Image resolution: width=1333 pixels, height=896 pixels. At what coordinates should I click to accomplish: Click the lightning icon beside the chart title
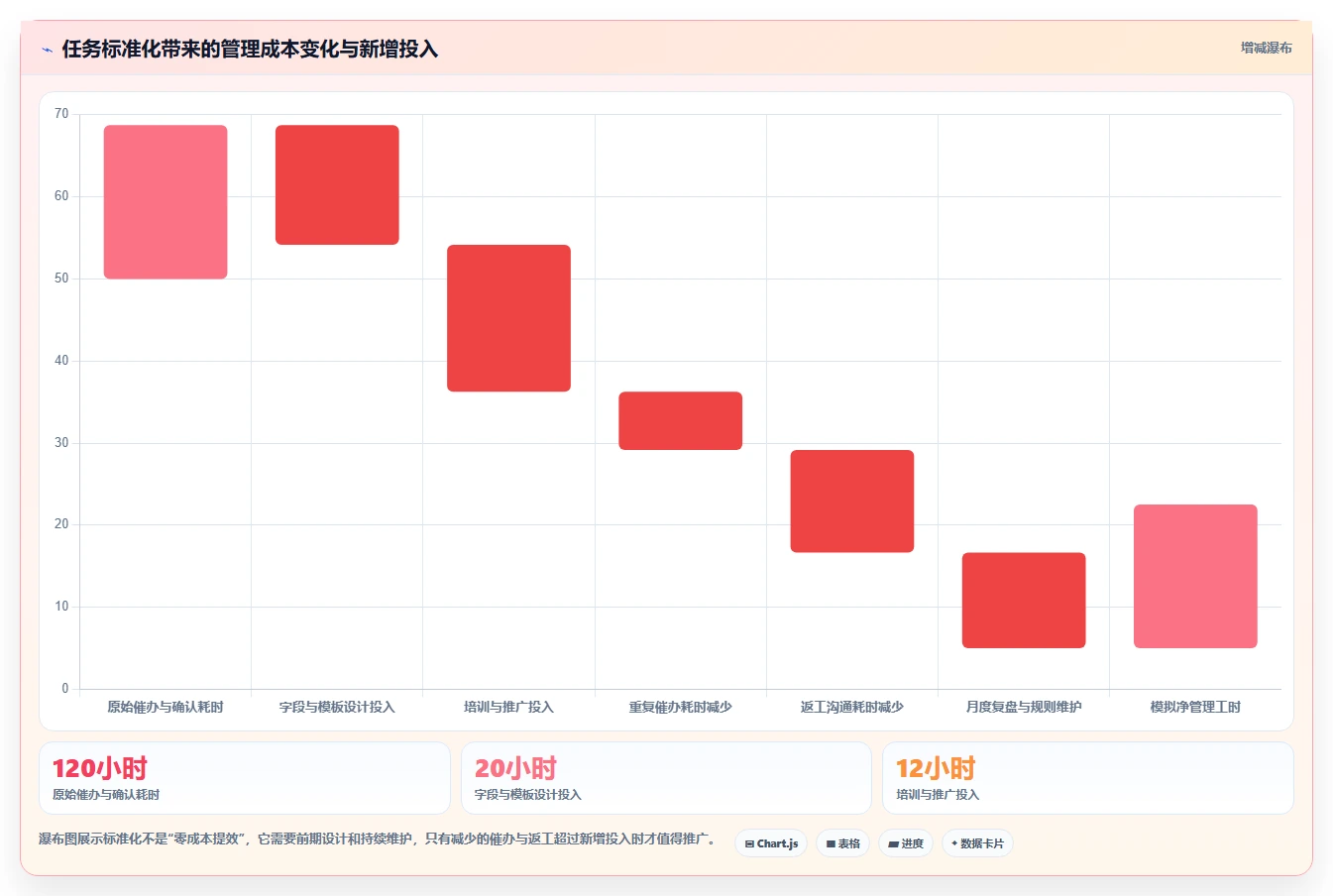(47, 50)
